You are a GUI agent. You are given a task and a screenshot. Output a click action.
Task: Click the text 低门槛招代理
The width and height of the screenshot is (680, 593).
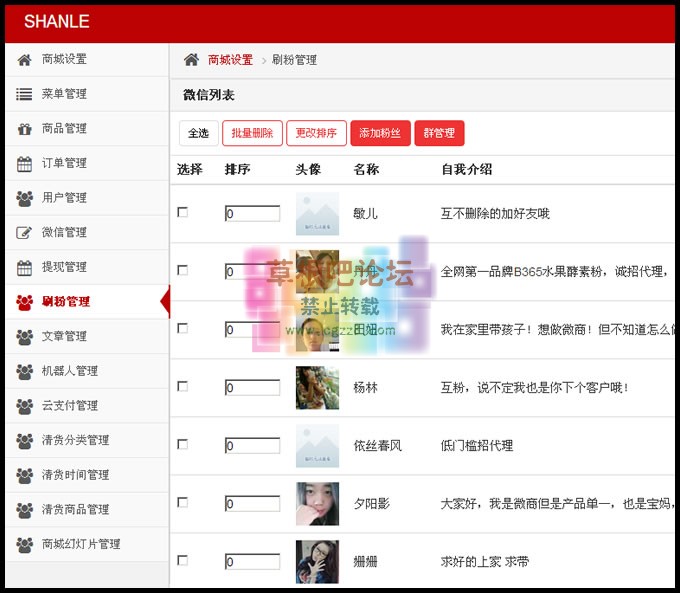(x=477, y=446)
